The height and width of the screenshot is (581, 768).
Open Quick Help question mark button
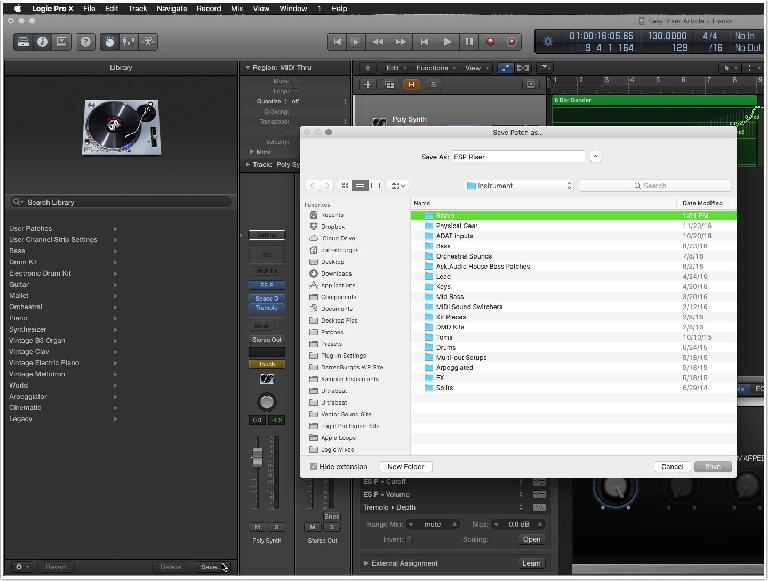[86, 42]
